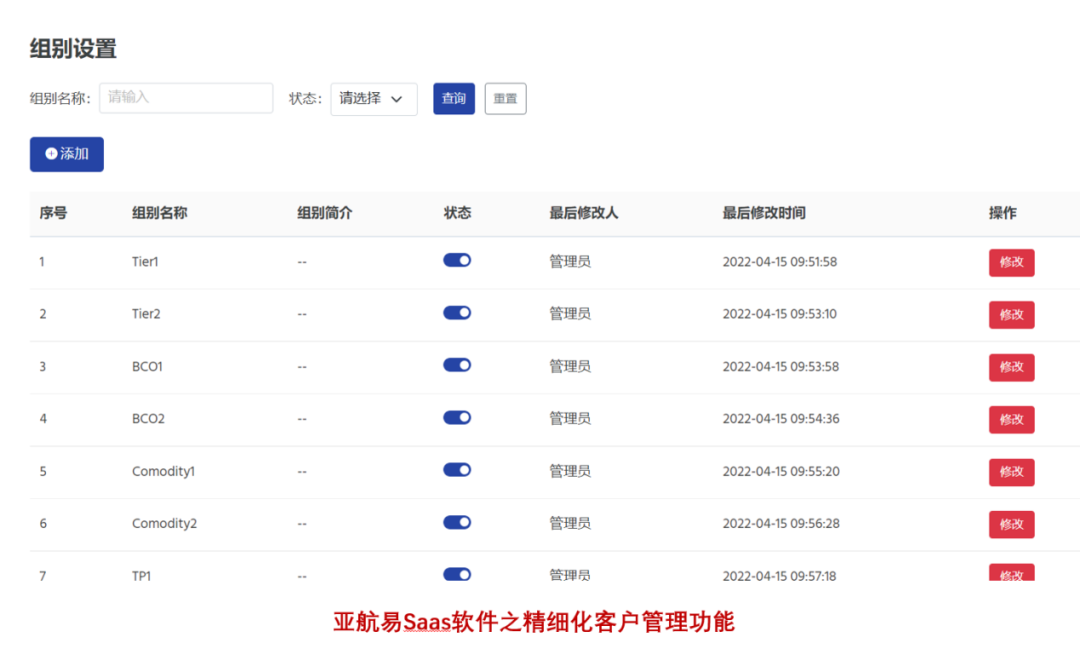The image size is (1080, 649).
Task: Click 修改 for the Comodity2 row
Action: pyautogui.click(x=1011, y=524)
